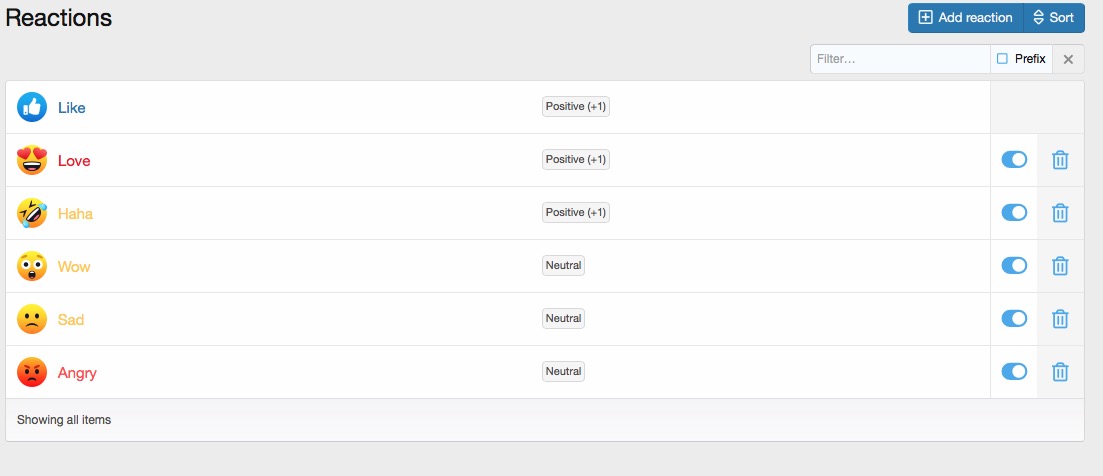Toggle off the Sad reaction
1103x476 pixels.
1014,319
